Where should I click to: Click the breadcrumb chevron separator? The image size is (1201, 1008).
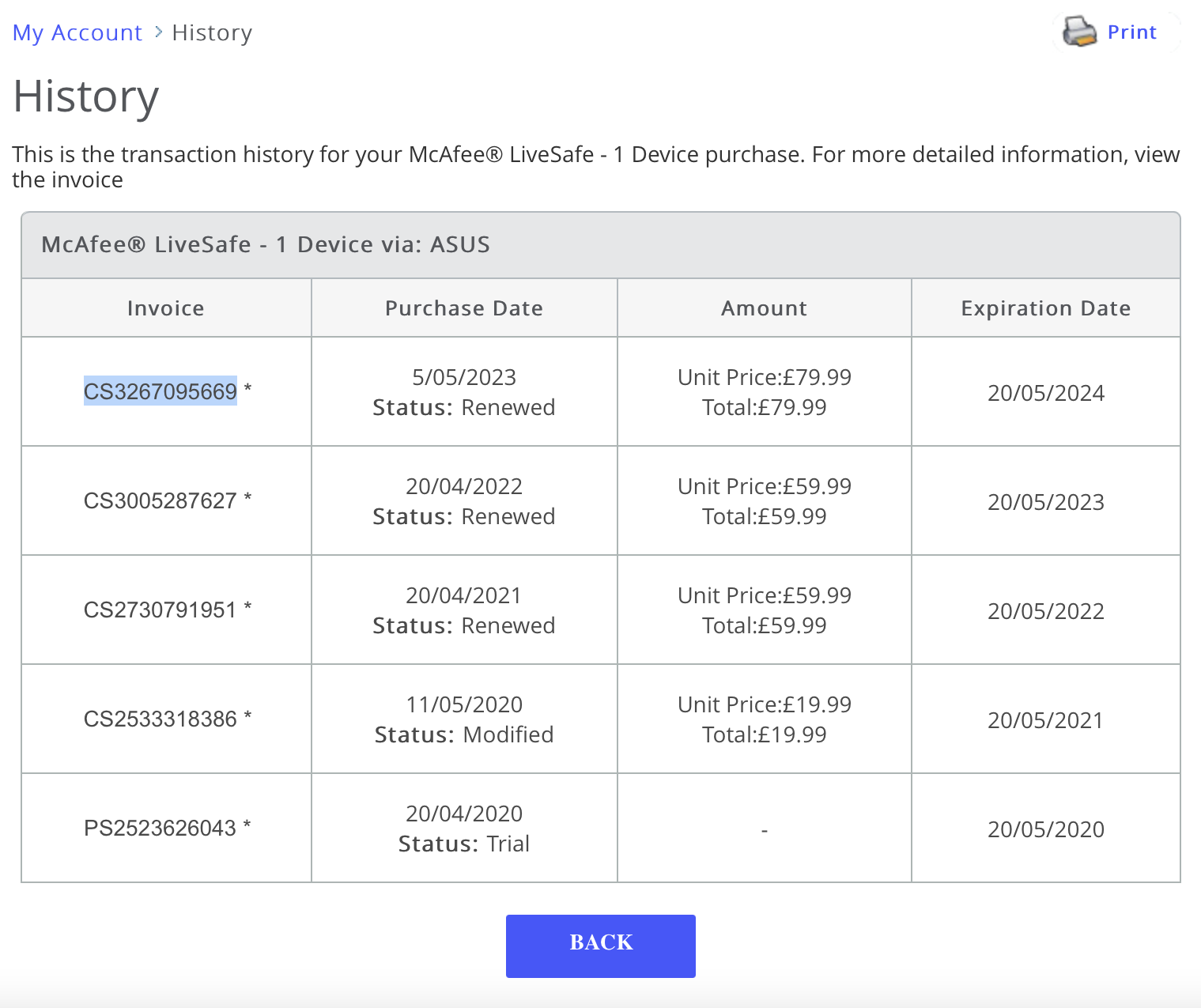(158, 32)
